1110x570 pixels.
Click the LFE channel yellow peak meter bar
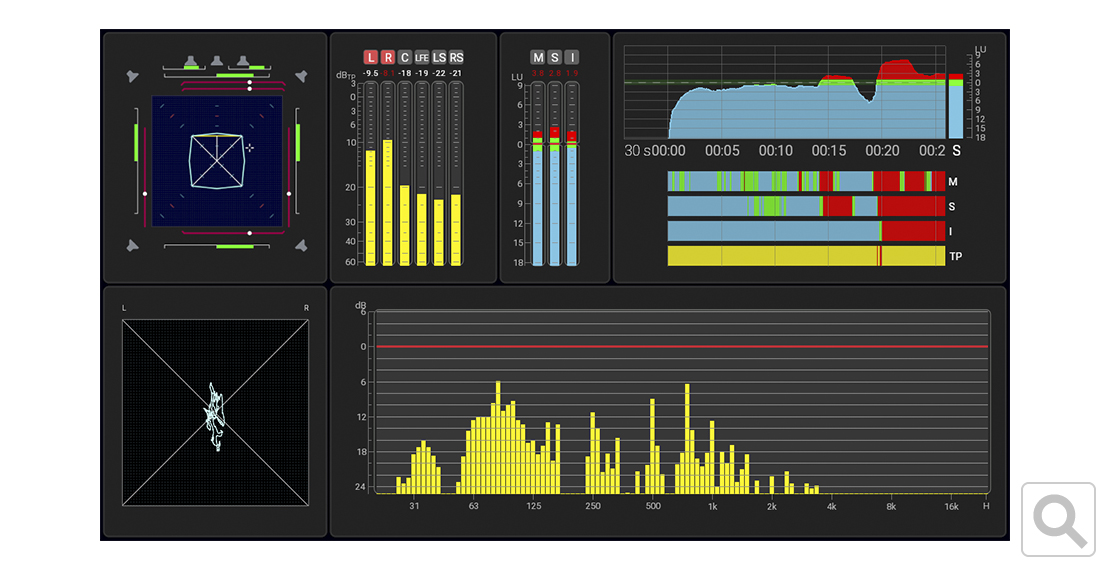pyautogui.click(x=421, y=229)
